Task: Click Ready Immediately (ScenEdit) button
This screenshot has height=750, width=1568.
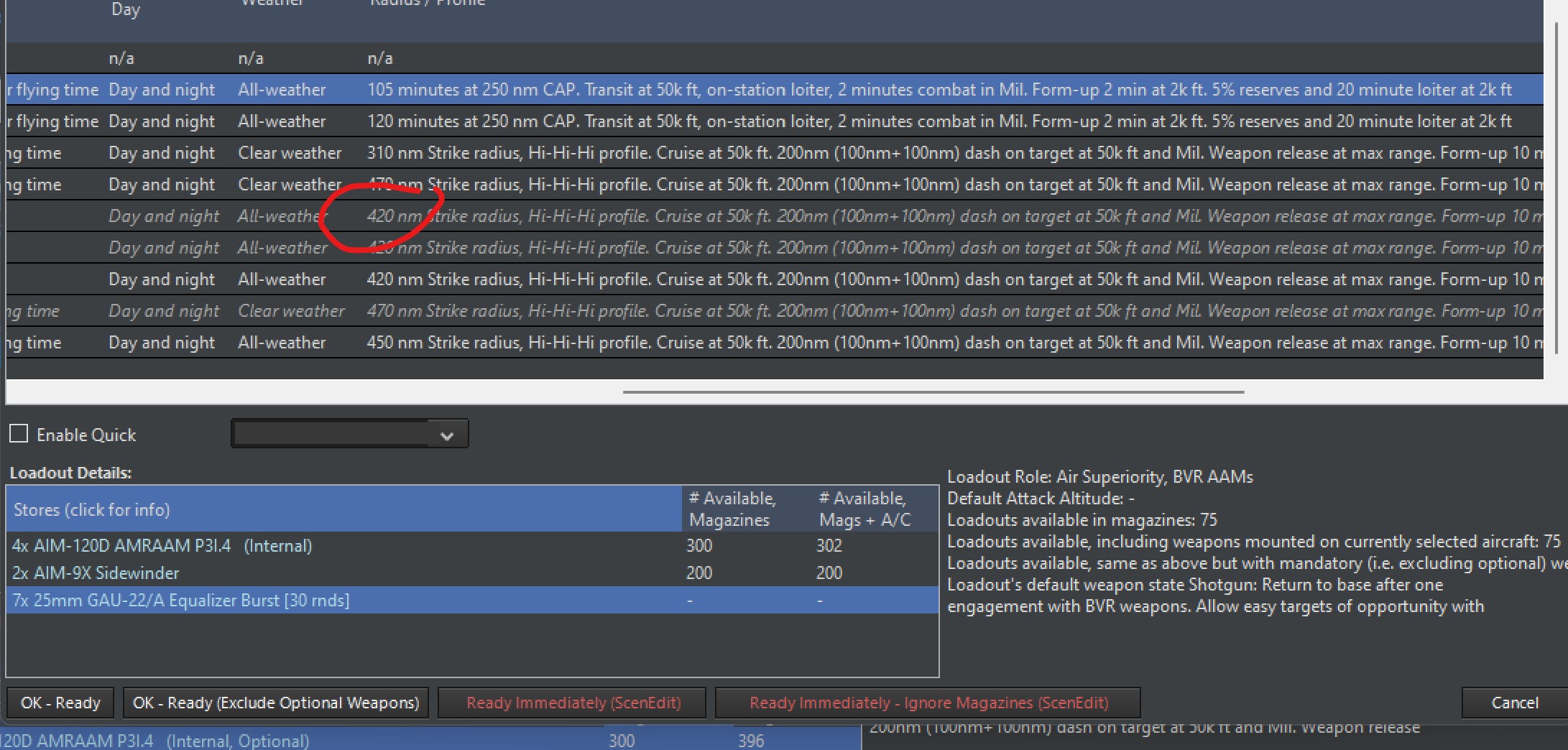Action: coord(573,703)
